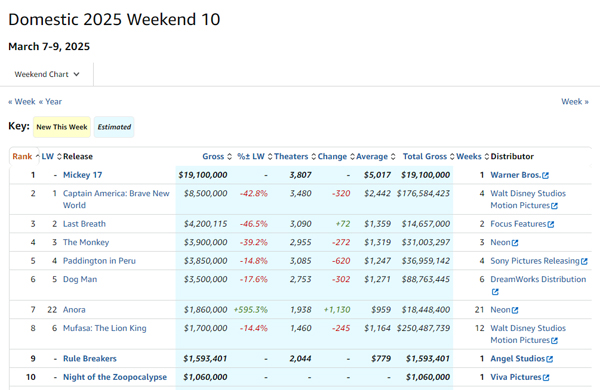The width and height of the screenshot is (600, 390).
Task: Click the Estimated key swatch
Action: pos(114,127)
